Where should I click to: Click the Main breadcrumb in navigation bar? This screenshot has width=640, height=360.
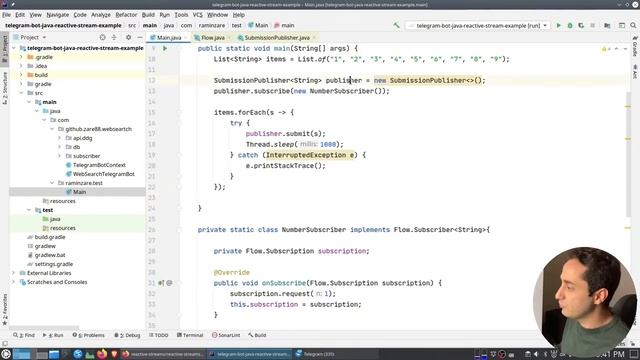point(258,25)
